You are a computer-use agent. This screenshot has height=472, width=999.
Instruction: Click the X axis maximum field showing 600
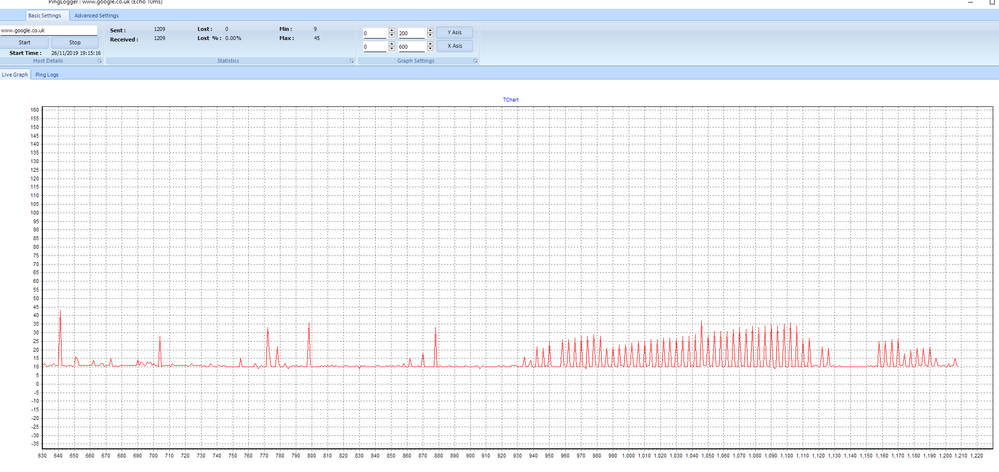pos(411,46)
